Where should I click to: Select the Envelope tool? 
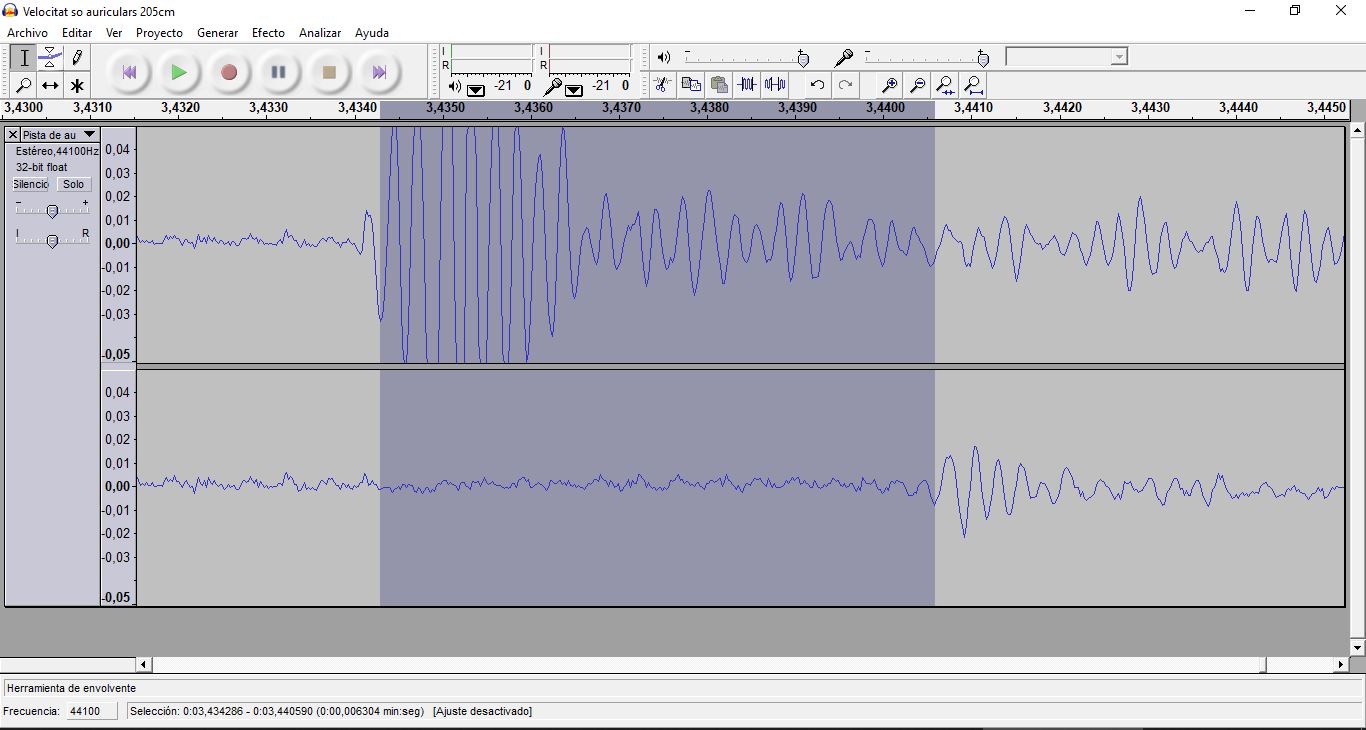pos(50,58)
